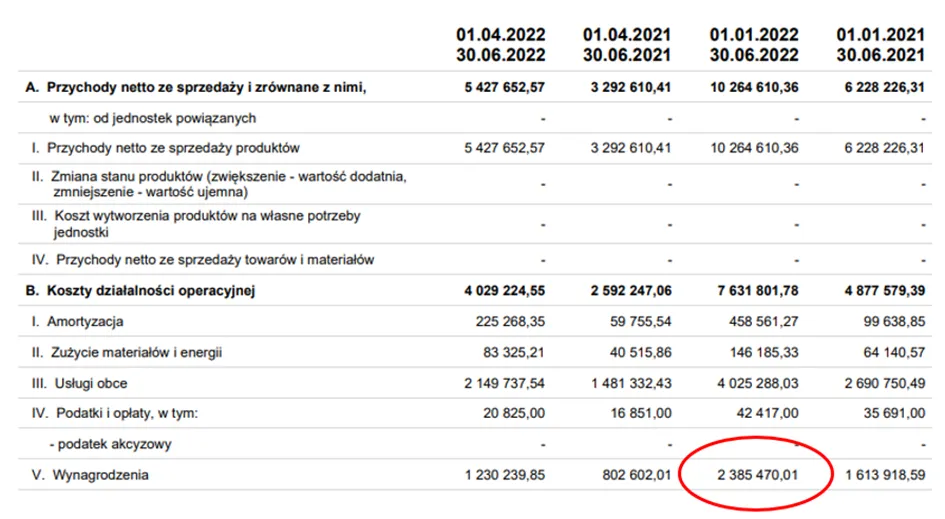Click the bold value 6 228 226,31 in row A

pos(885,87)
